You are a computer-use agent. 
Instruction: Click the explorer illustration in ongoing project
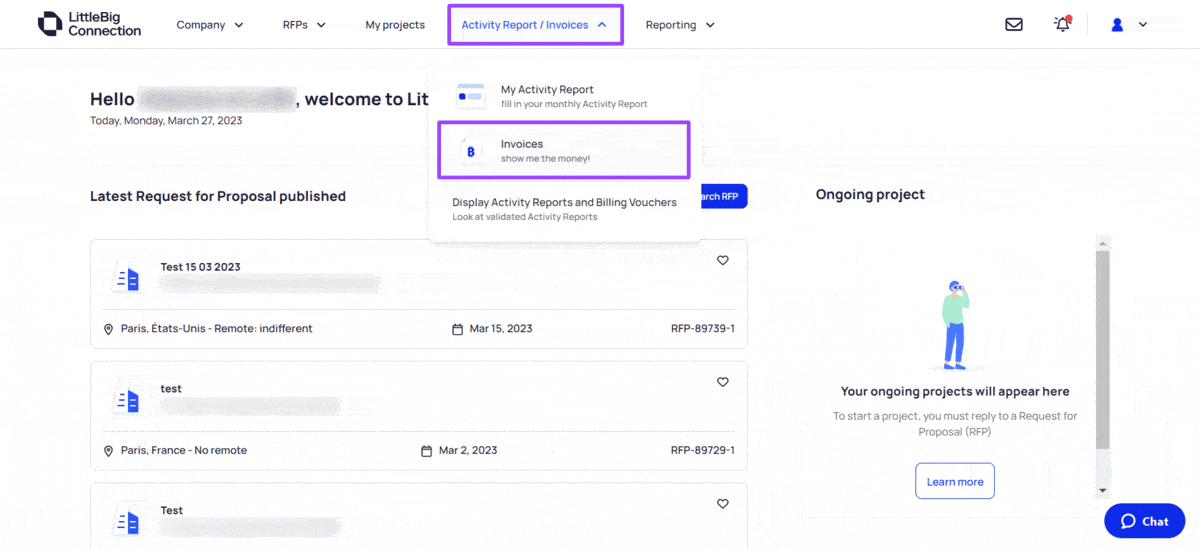[955, 325]
